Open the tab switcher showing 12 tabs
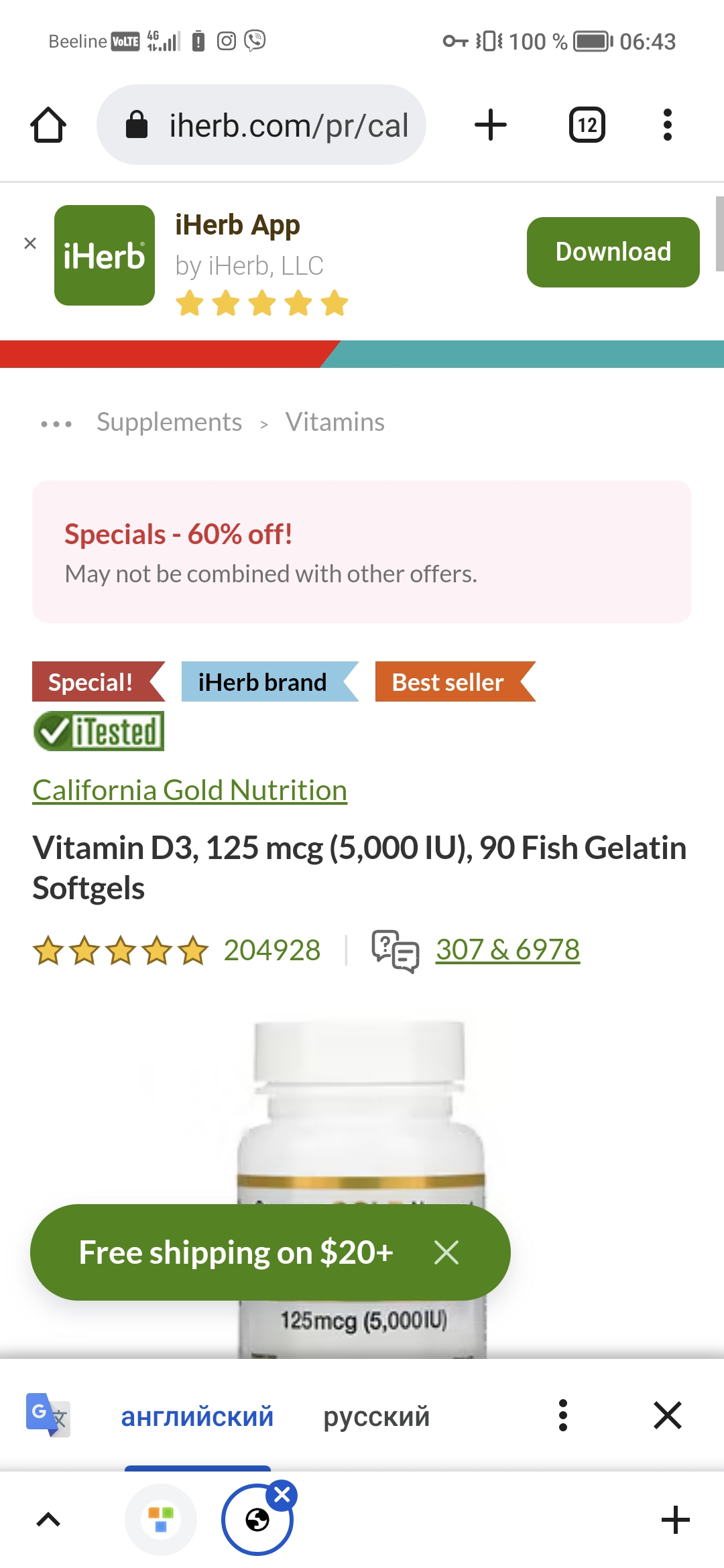Viewport: 724px width, 1568px height. point(587,125)
